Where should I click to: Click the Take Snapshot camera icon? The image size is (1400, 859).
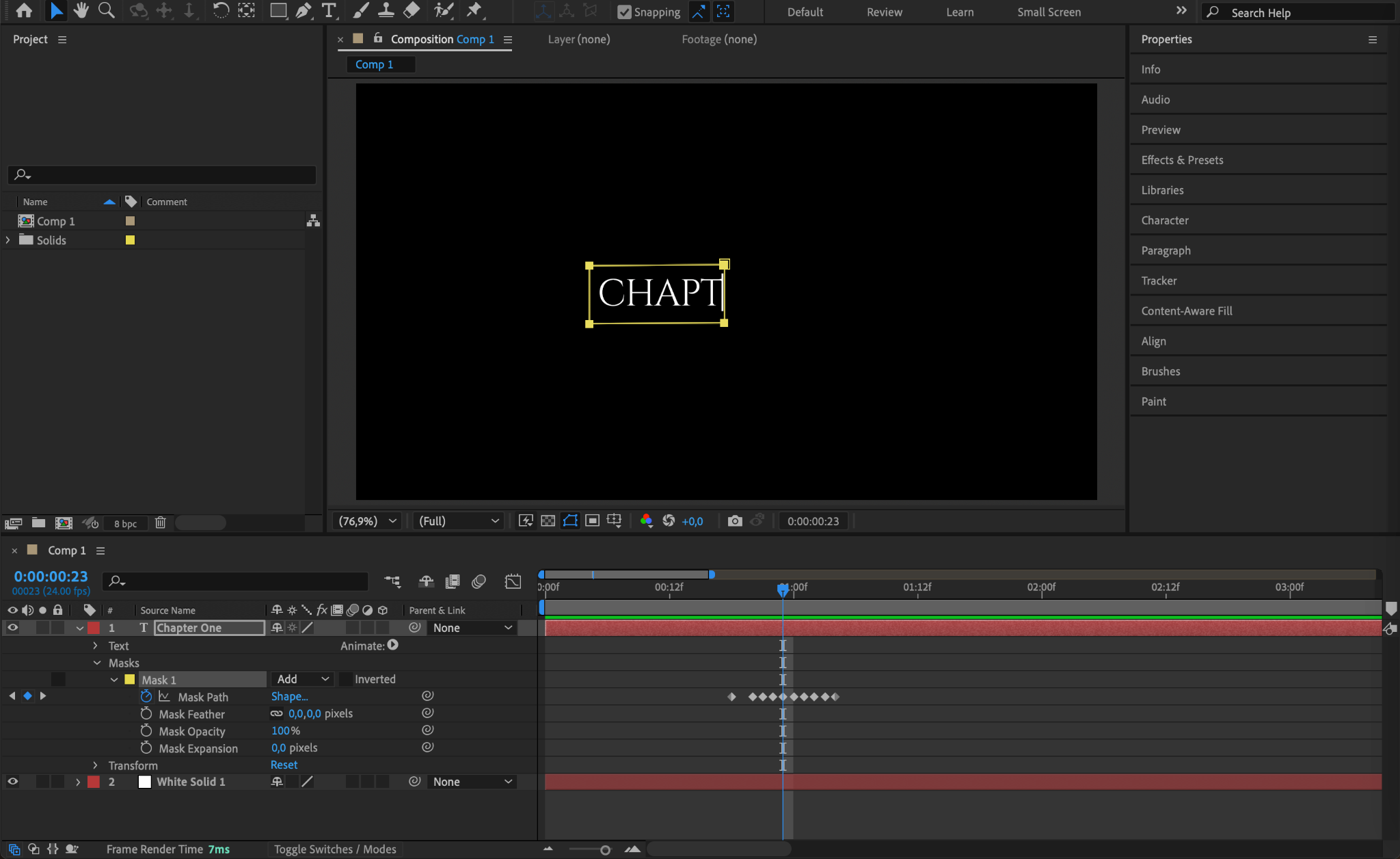pos(735,521)
